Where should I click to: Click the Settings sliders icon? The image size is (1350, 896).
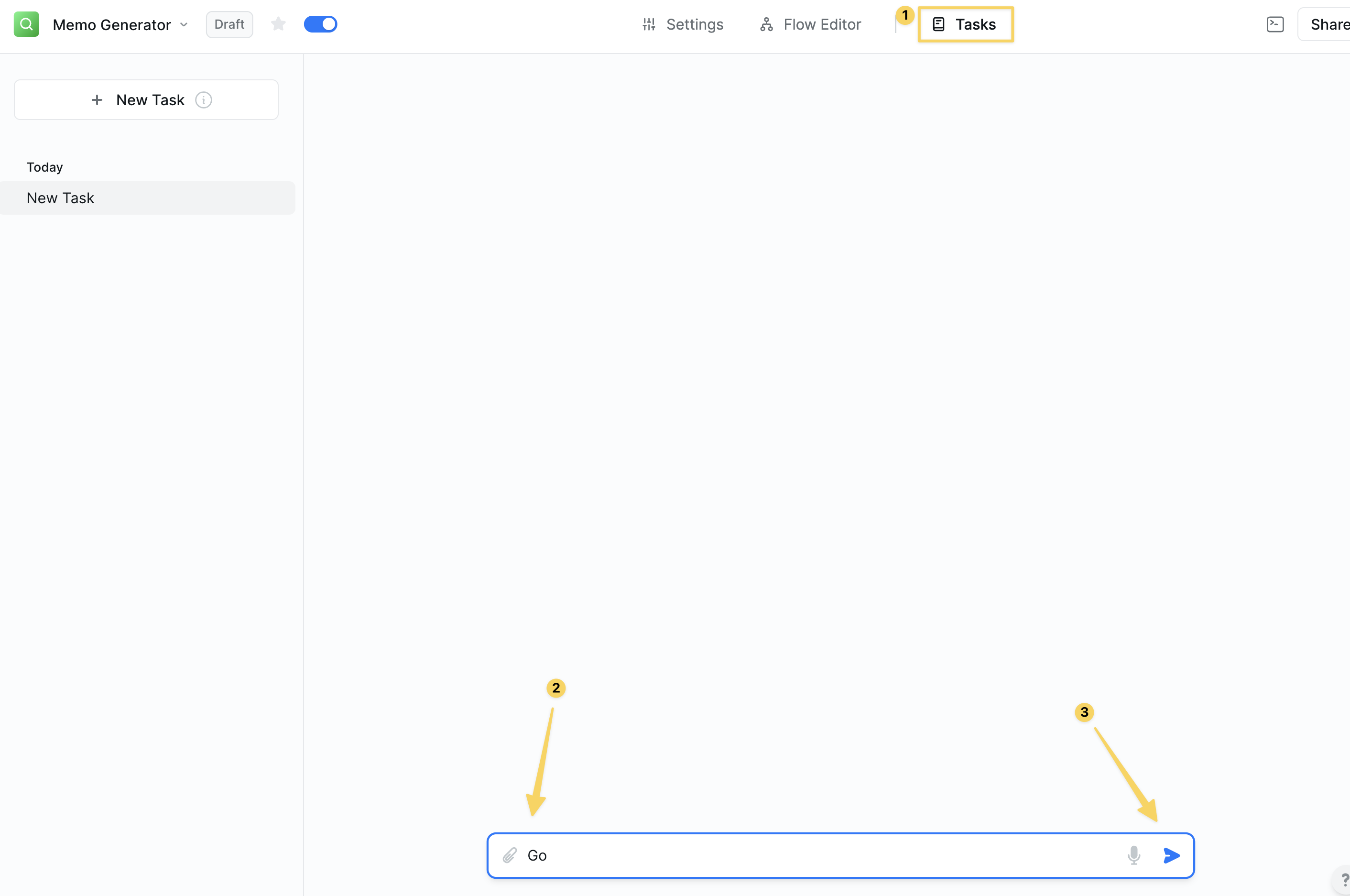click(x=649, y=24)
